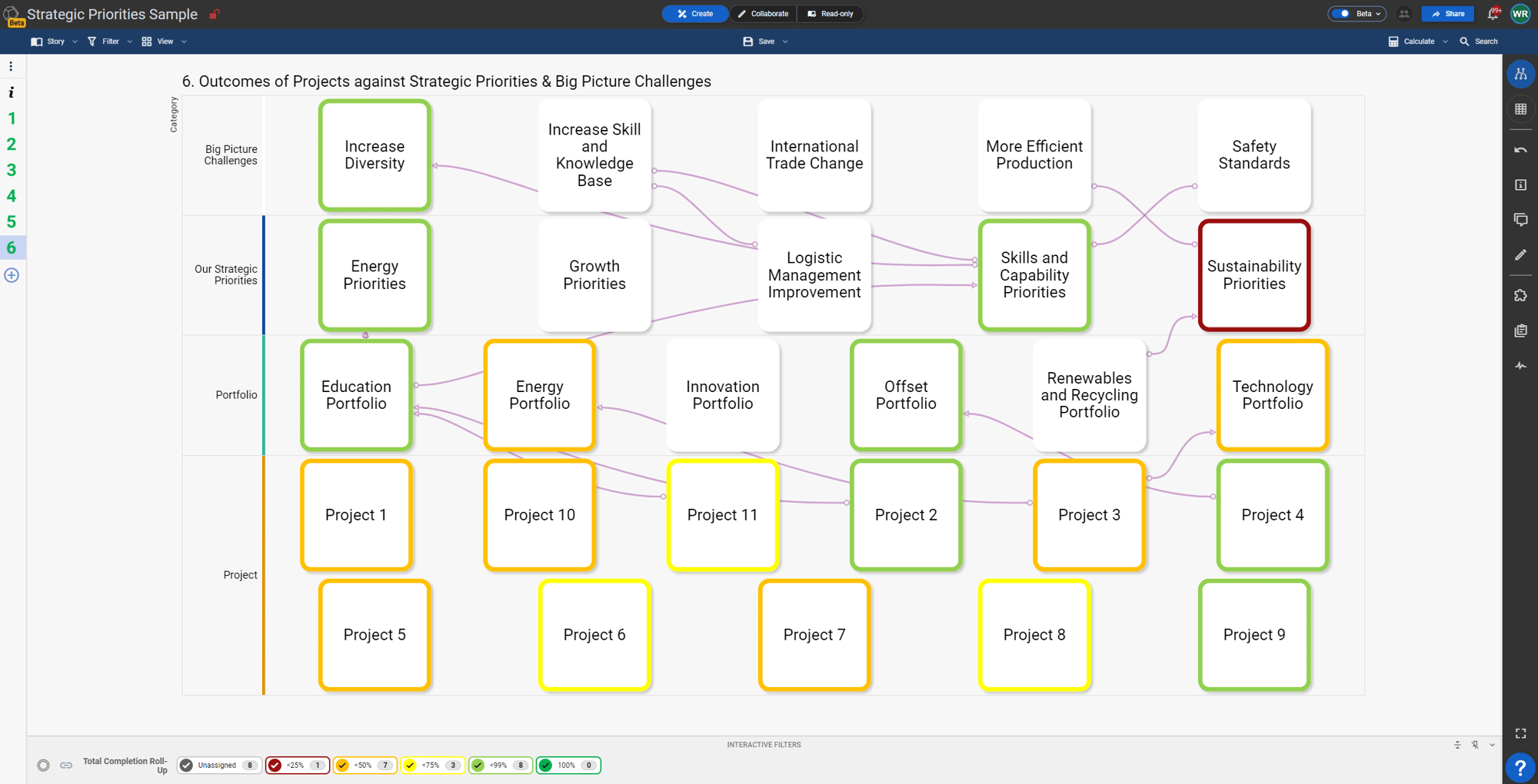Click the notifications bell icon
This screenshot has width=1538, height=784.
point(1493,14)
